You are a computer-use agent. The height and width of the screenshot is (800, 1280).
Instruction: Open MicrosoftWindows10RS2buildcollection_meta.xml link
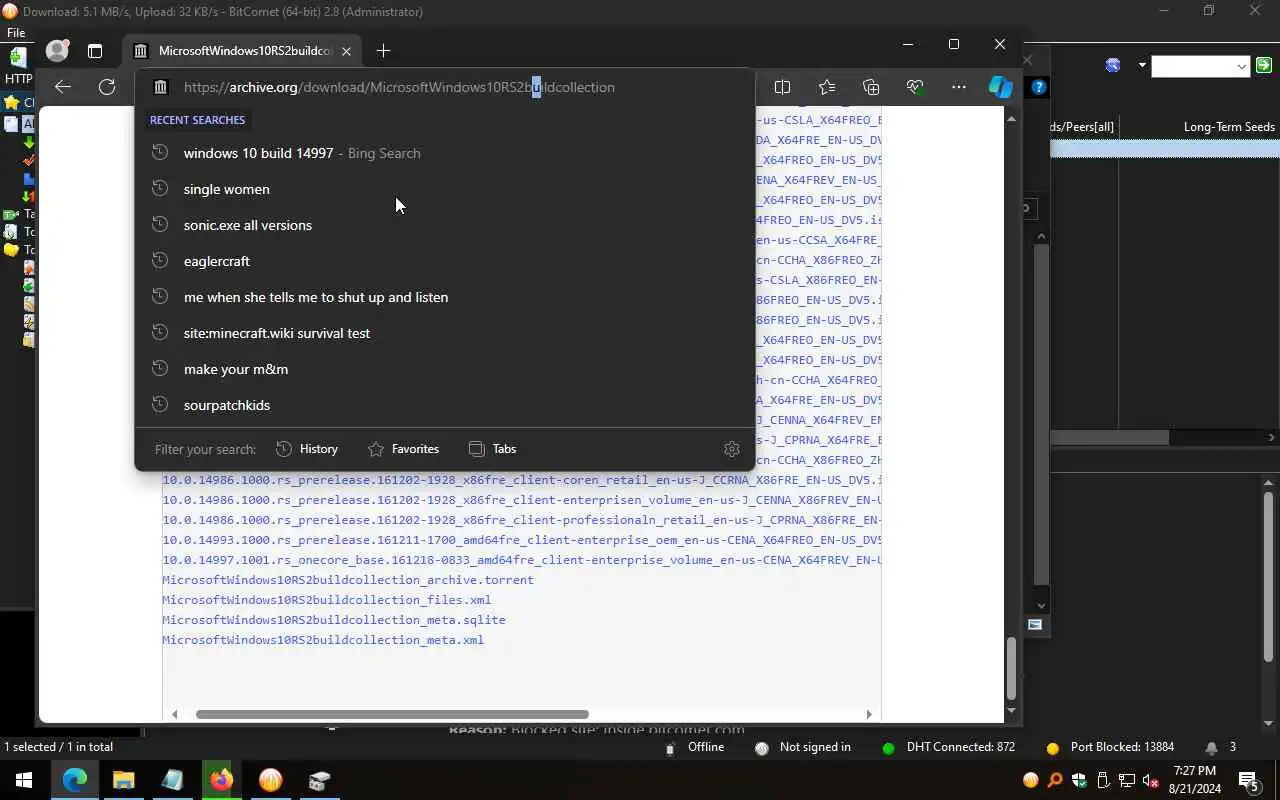(x=323, y=640)
